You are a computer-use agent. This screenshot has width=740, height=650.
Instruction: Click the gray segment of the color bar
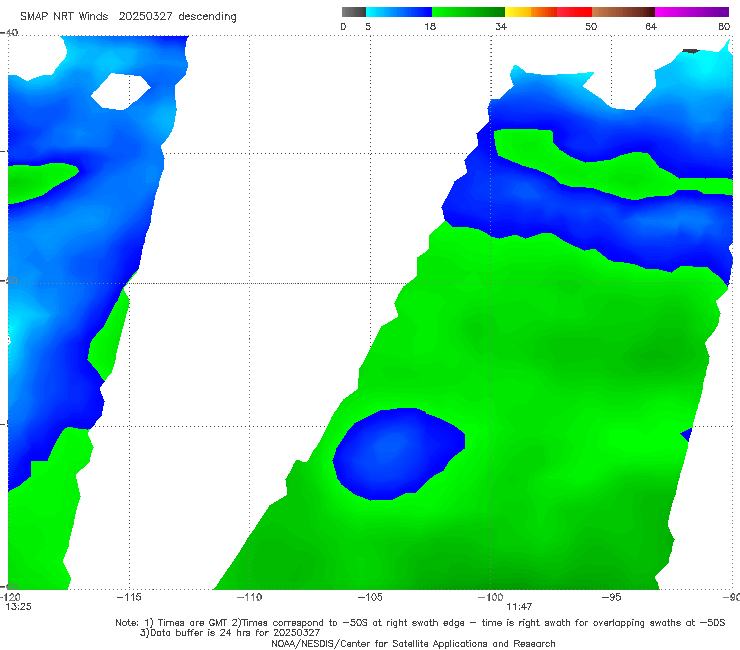[354, 12]
